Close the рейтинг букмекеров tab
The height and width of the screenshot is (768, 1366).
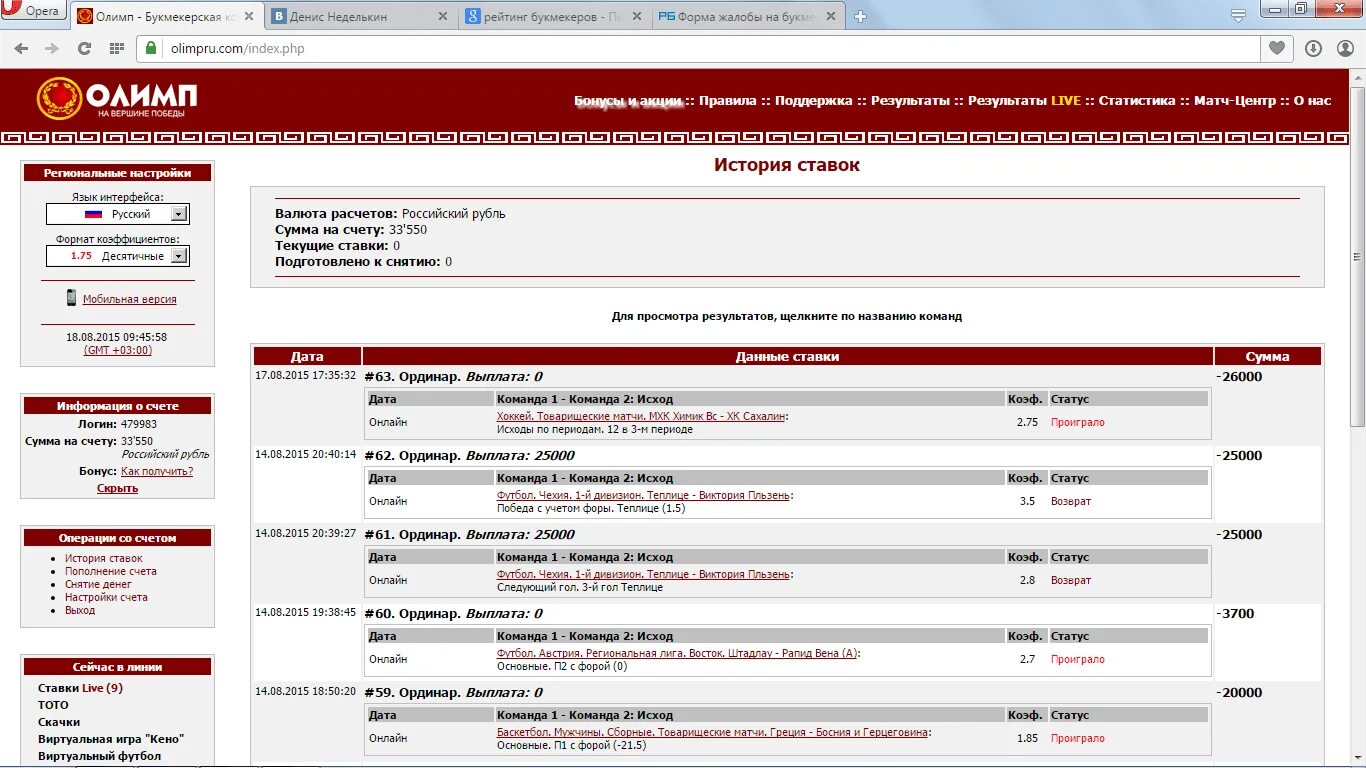click(636, 17)
